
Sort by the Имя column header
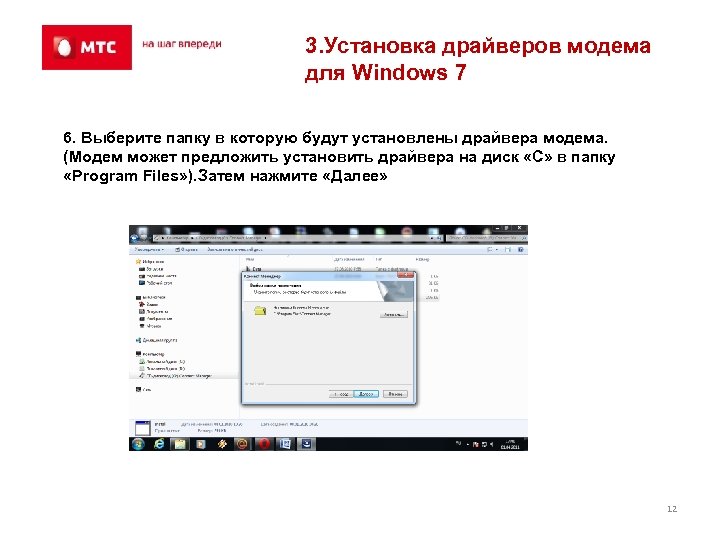(251, 259)
